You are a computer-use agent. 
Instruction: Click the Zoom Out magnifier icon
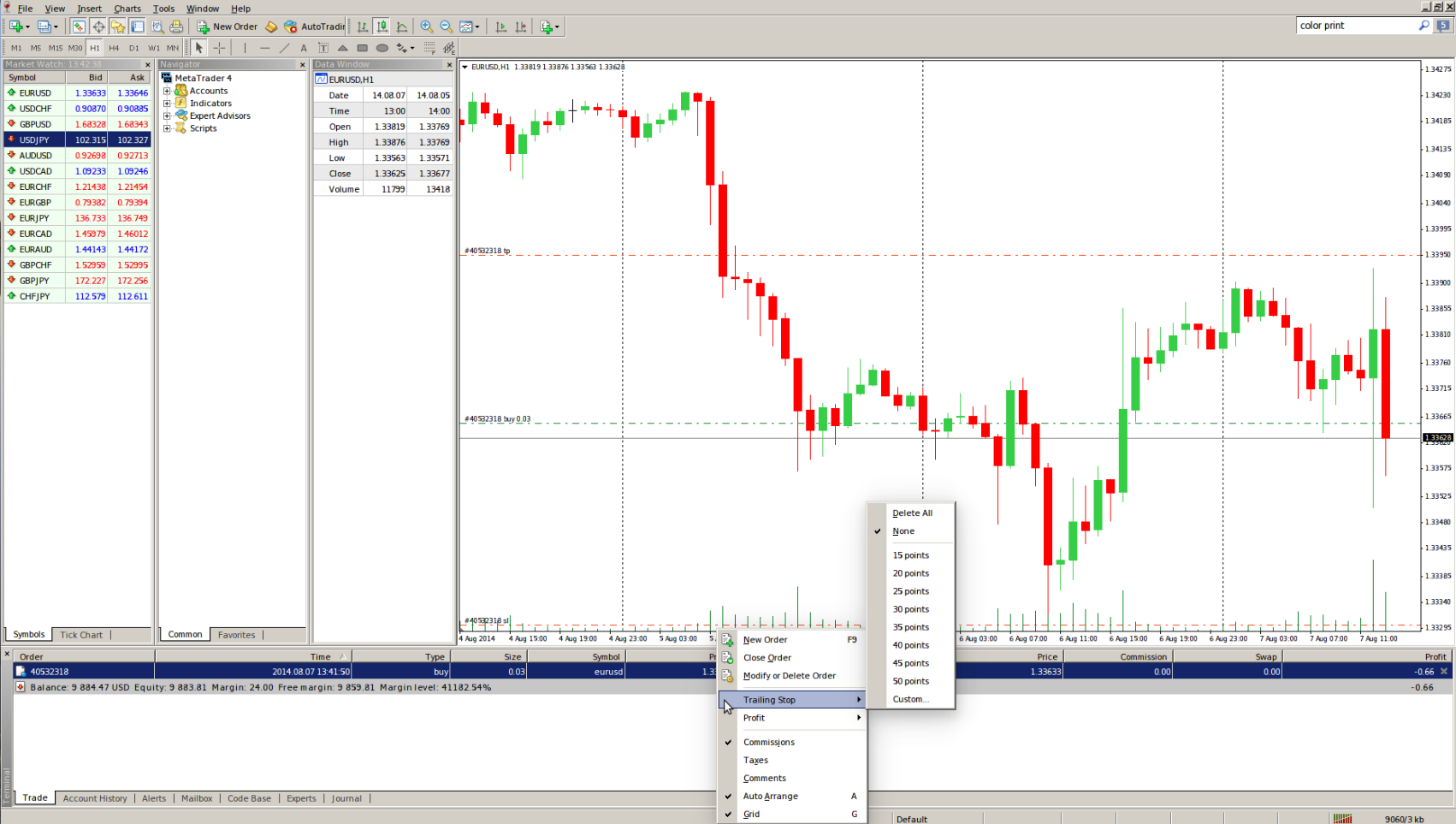[446, 27]
